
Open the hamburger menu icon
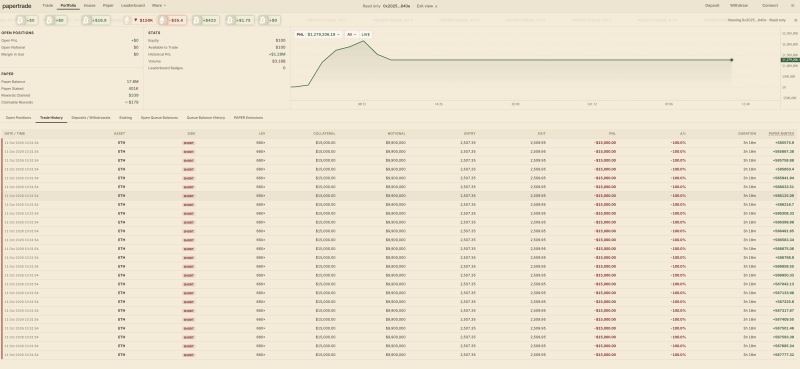coord(792,6)
